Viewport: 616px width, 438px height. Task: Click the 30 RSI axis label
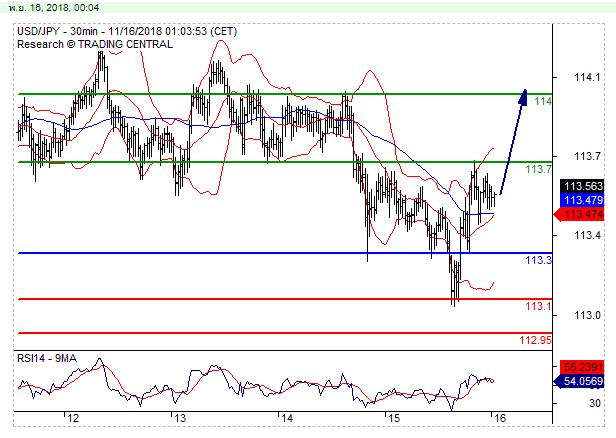tap(595, 403)
